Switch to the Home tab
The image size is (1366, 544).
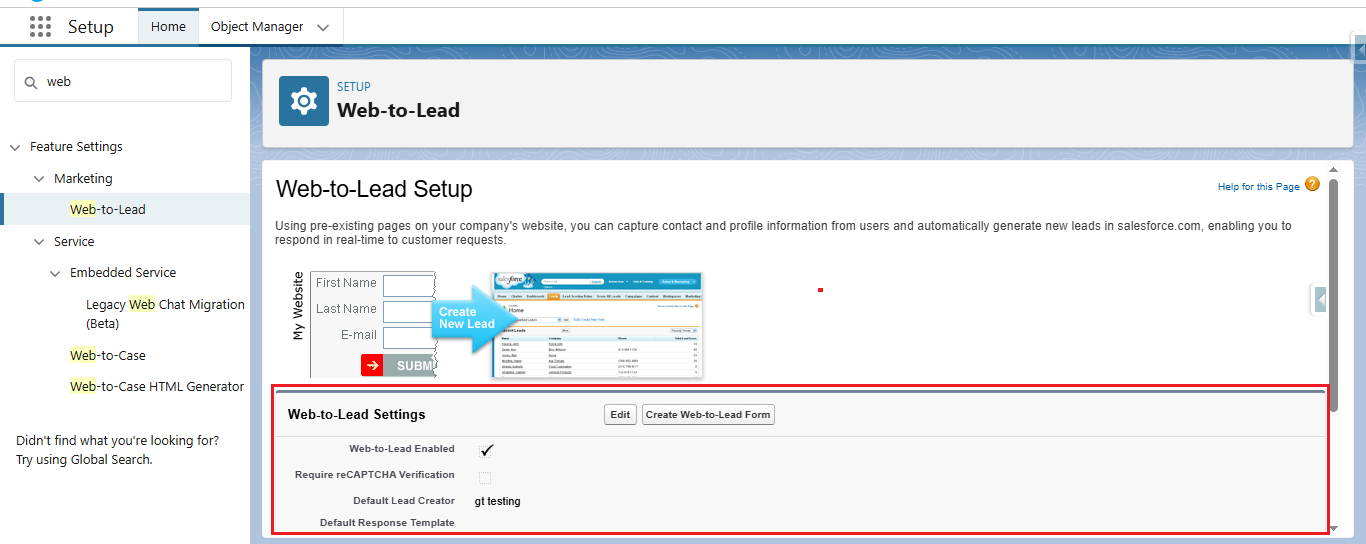coord(168,27)
